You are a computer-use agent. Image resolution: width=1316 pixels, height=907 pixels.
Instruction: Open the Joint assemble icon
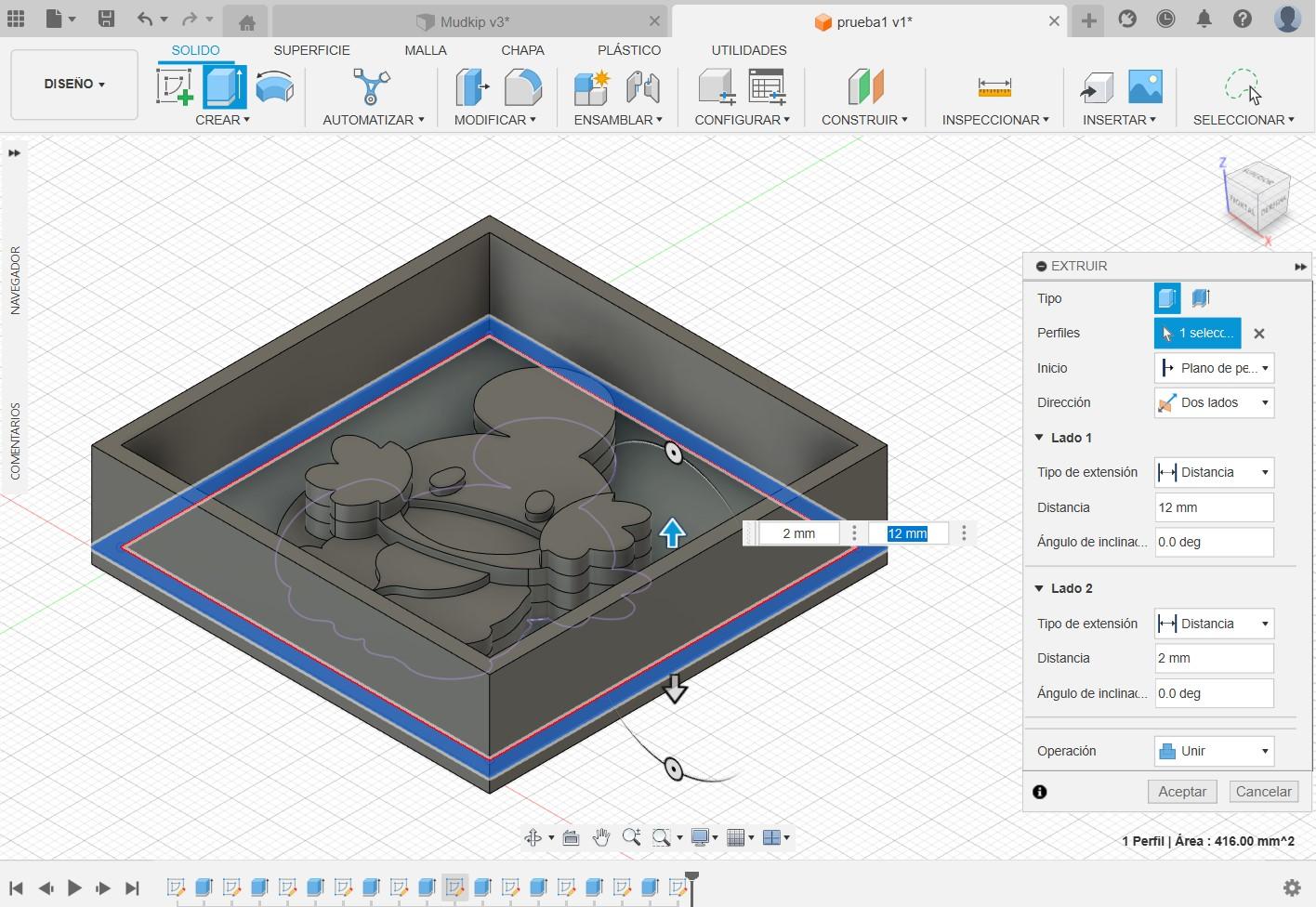coord(642,87)
